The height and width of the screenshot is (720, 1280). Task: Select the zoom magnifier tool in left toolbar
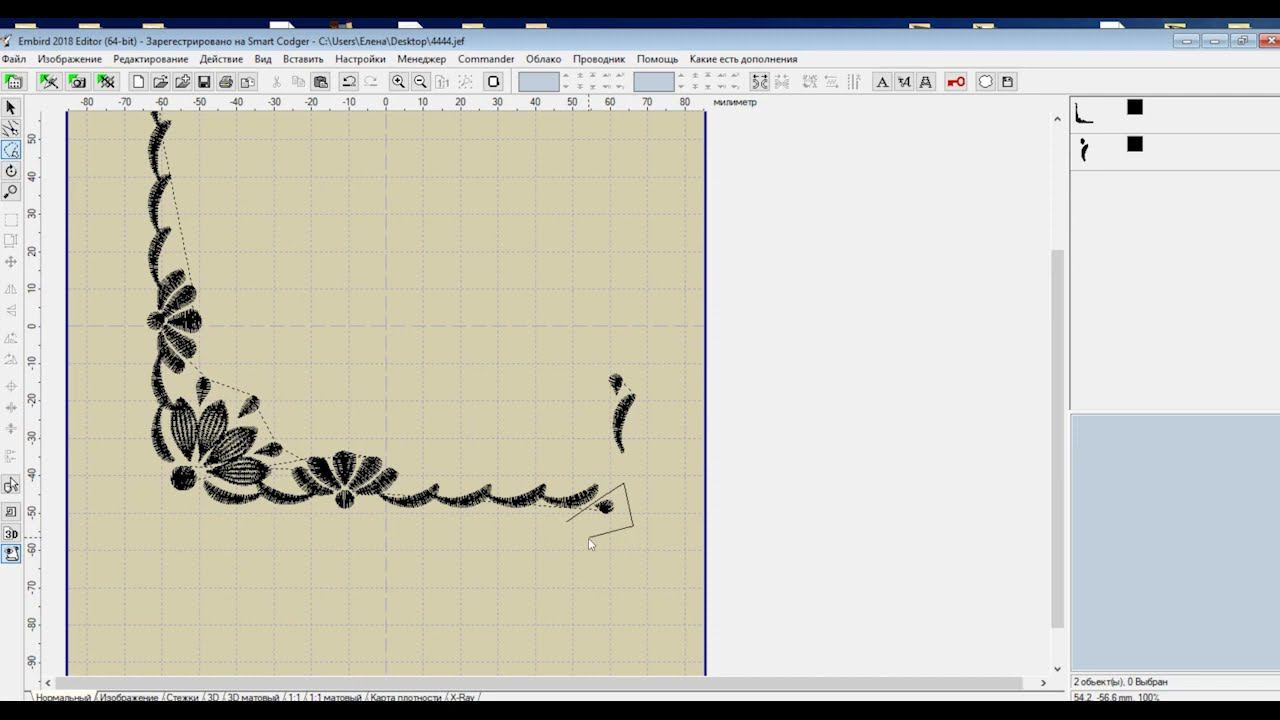point(11,191)
